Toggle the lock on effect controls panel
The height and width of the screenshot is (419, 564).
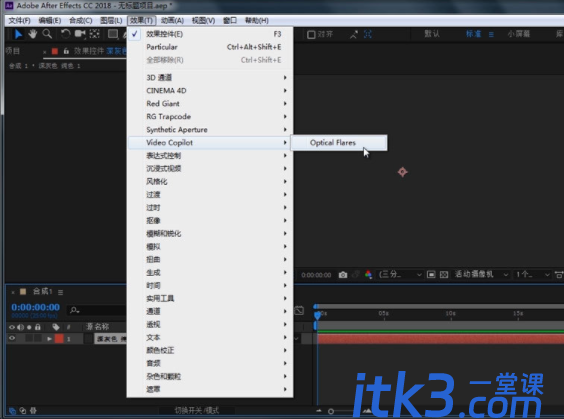coord(66,51)
